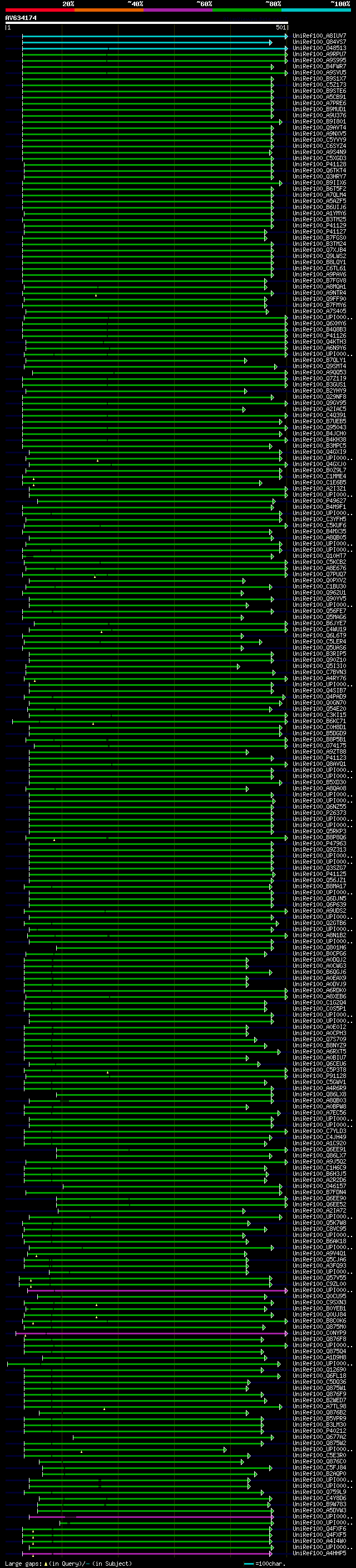Click hit UniRef100_A7PRE6
This screenshot has height=1568, width=356.
pyautogui.click(x=319, y=103)
